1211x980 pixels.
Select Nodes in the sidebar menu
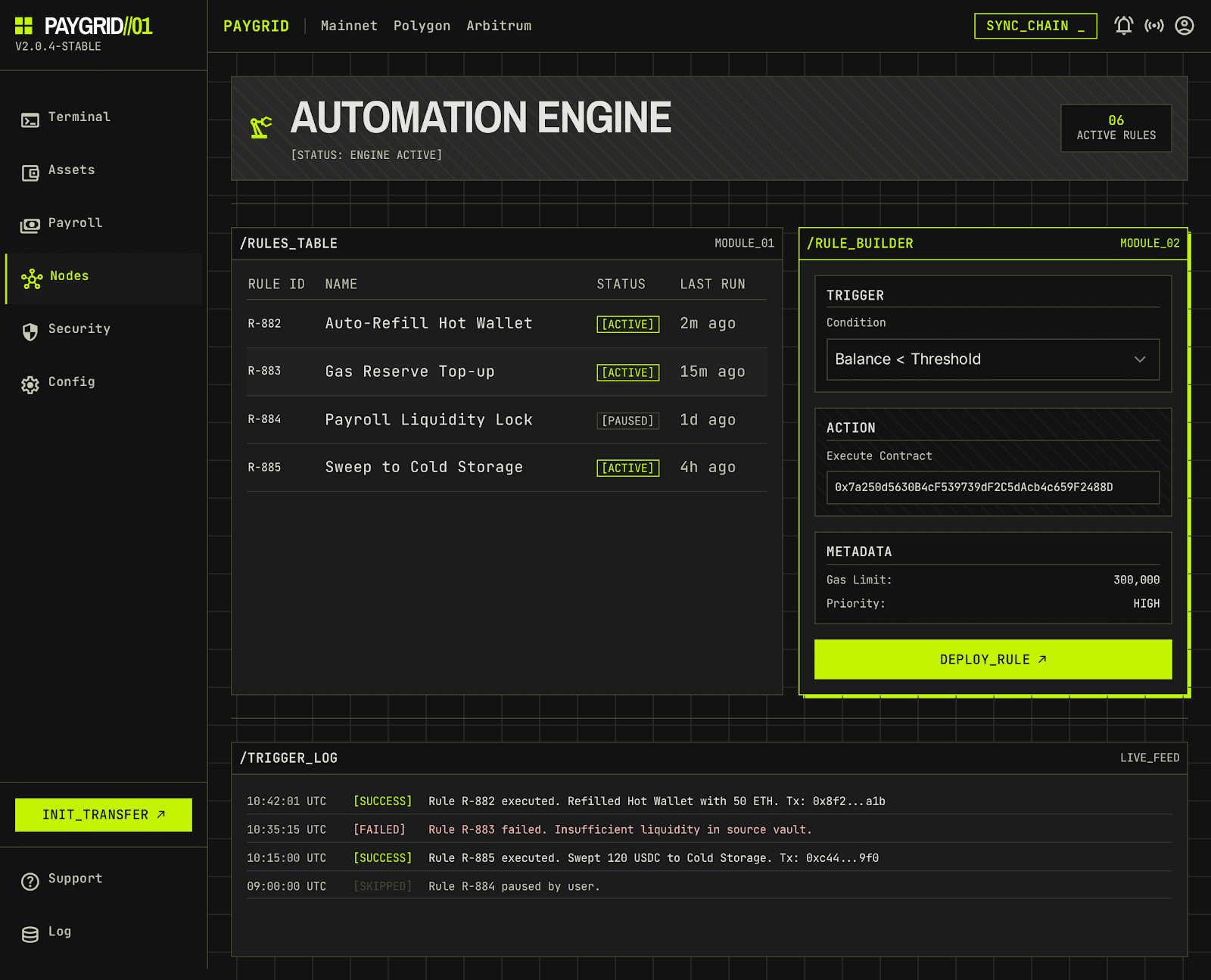coord(104,279)
